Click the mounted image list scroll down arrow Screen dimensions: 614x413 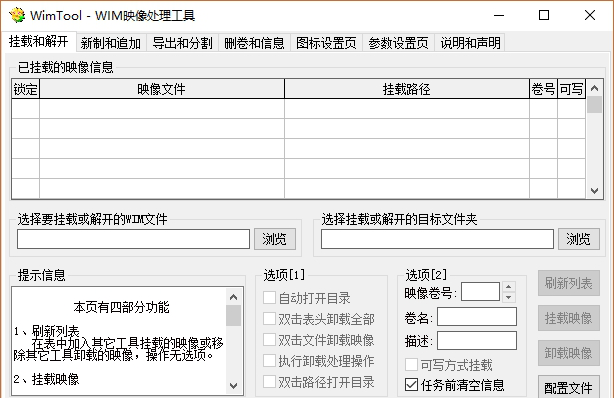click(594, 191)
